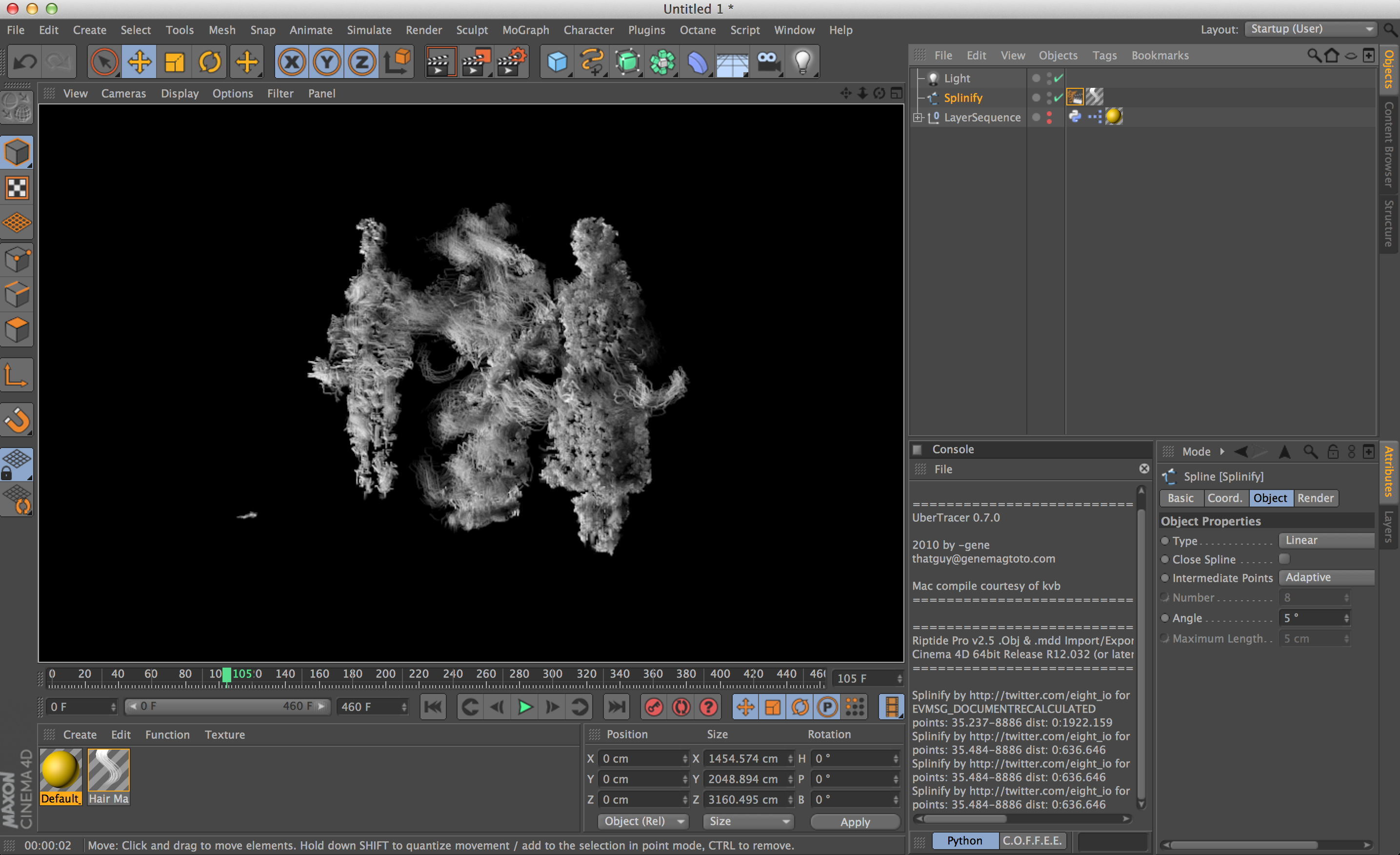1400x855 pixels.
Task: Open Render Settings icon
Action: (512, 61)
